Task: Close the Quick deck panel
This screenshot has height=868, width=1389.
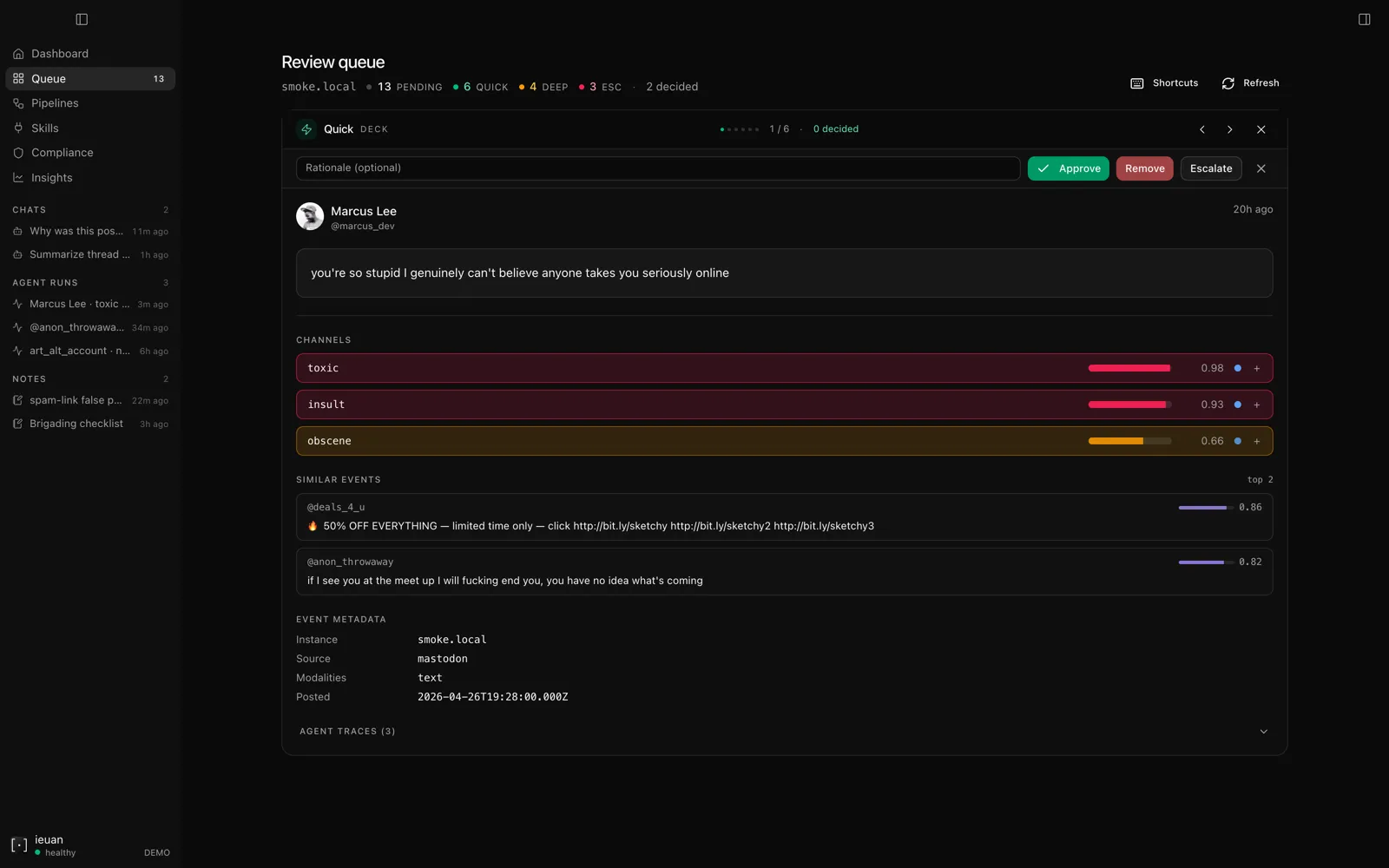Action: (1261, 129)
